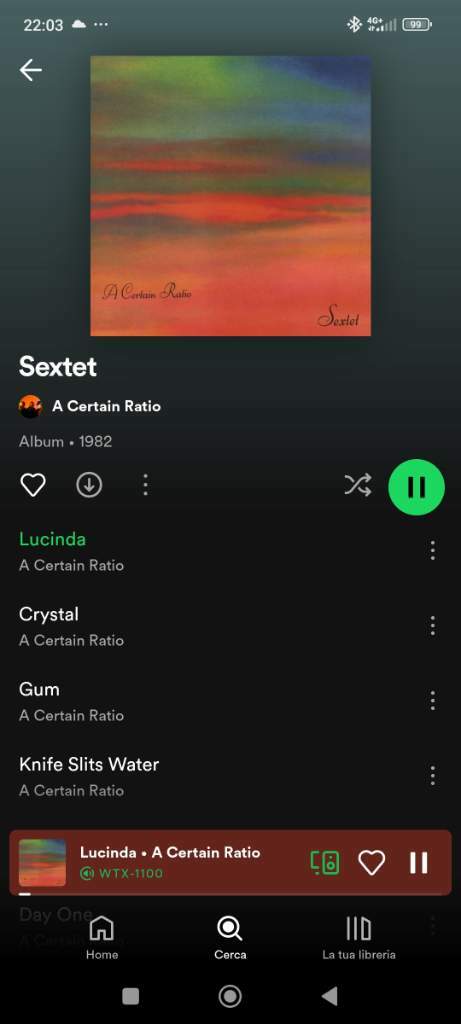Tap the back arrow icon

(x=31, y=70)
